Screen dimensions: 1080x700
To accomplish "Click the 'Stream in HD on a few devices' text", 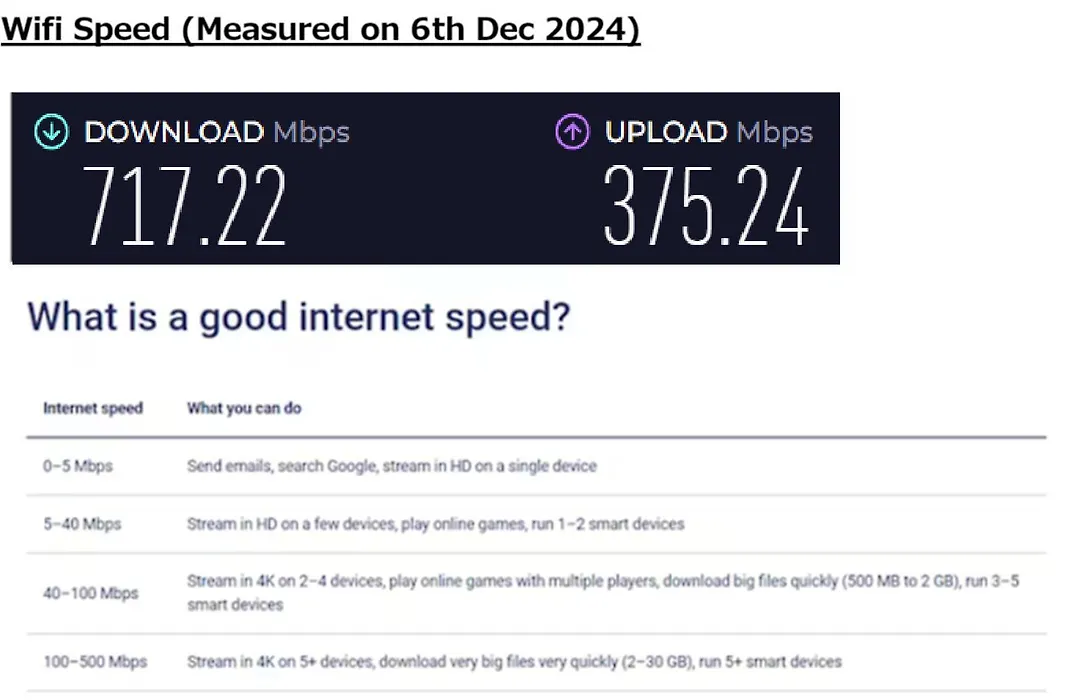I will pos(436,524).
